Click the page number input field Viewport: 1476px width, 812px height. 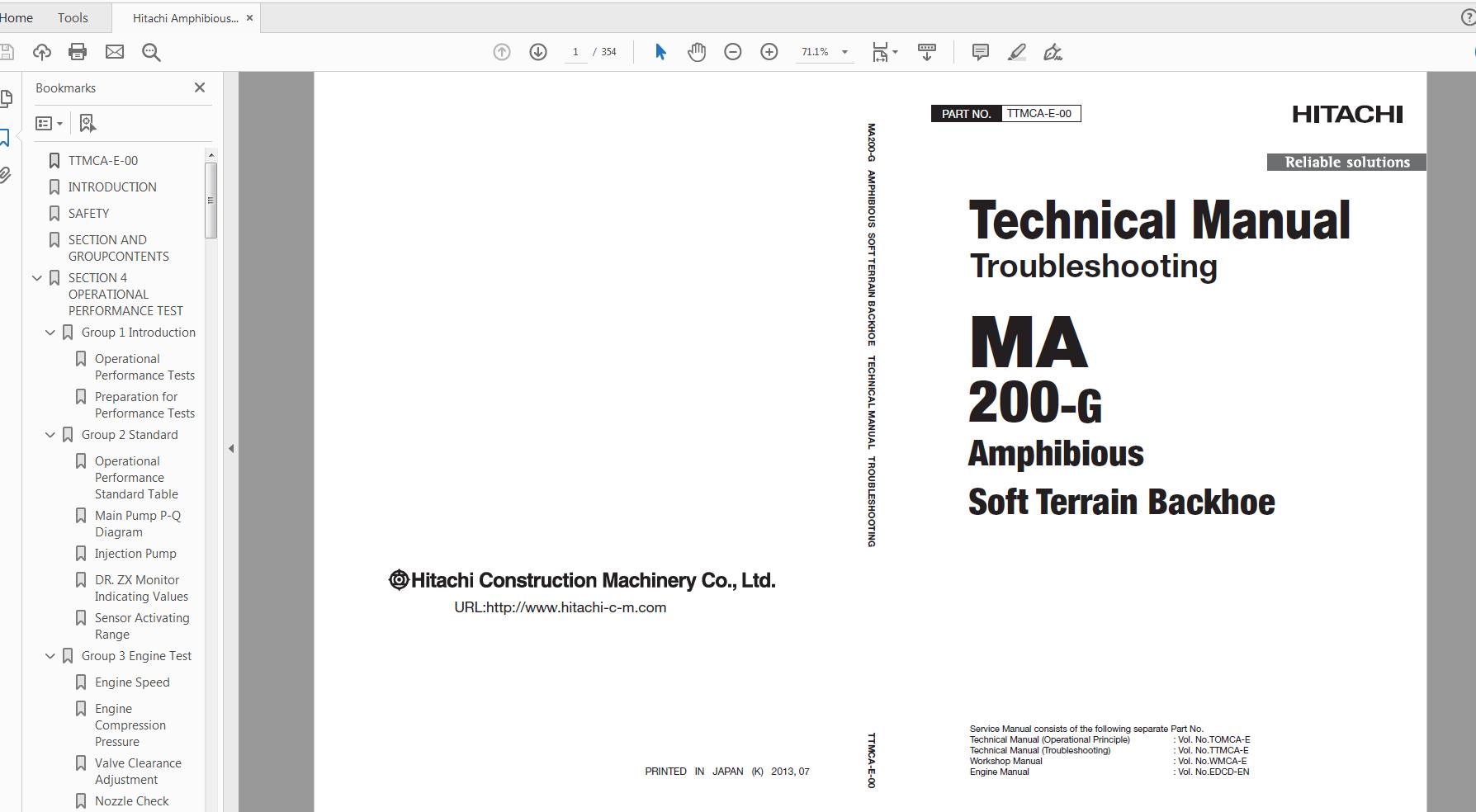(x=575, y=52)
